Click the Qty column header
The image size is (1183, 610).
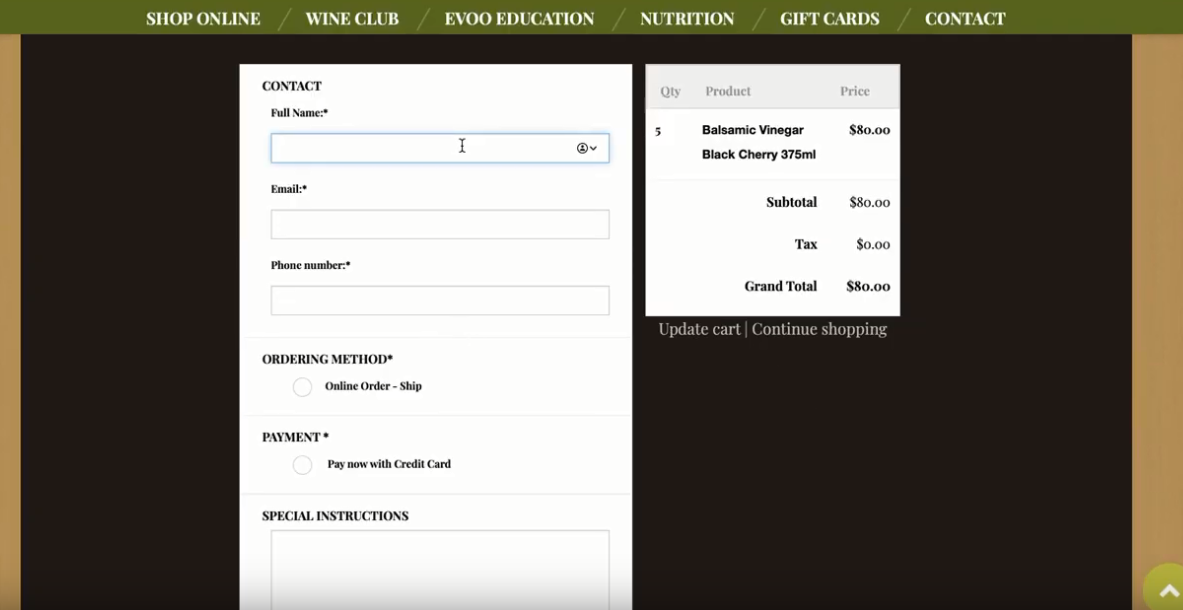(670, 91)
